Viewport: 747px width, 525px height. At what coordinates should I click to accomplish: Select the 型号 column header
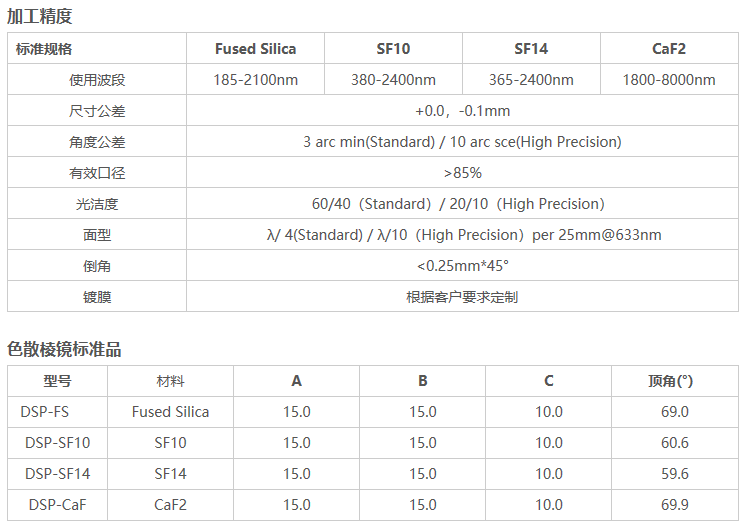pos(58,381)
